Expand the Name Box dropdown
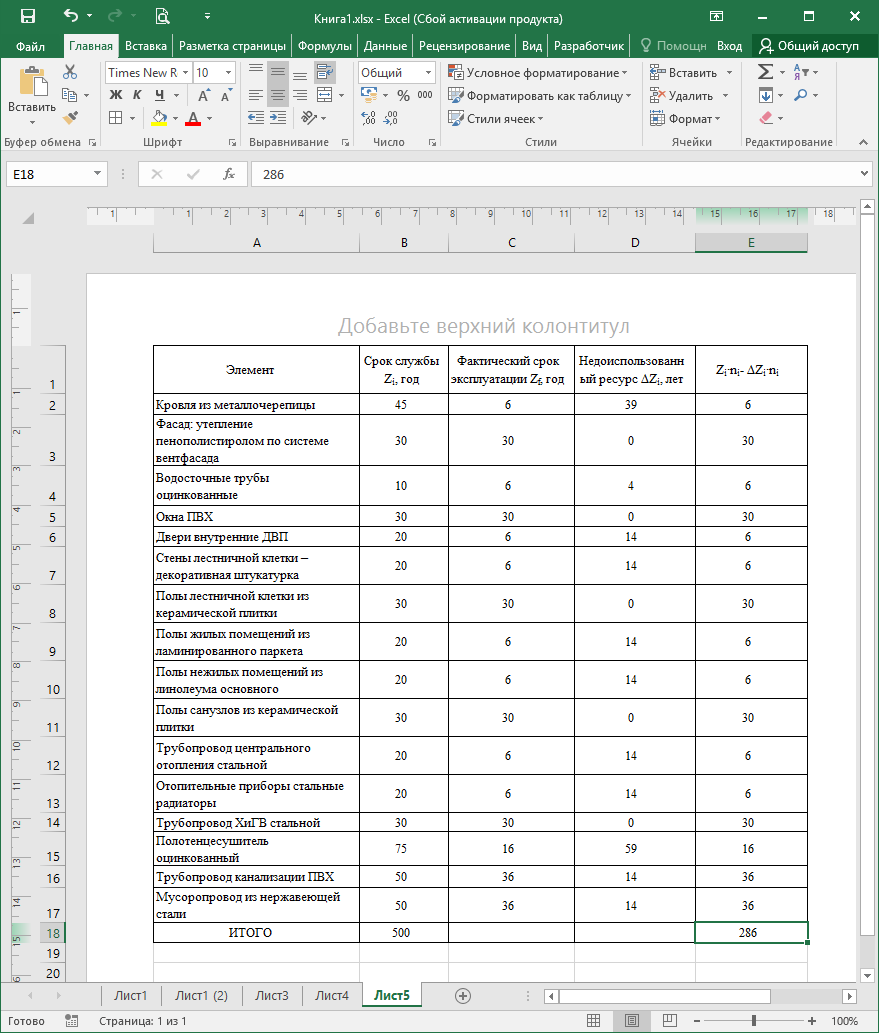879x1033 pixels. pos(97,174)
